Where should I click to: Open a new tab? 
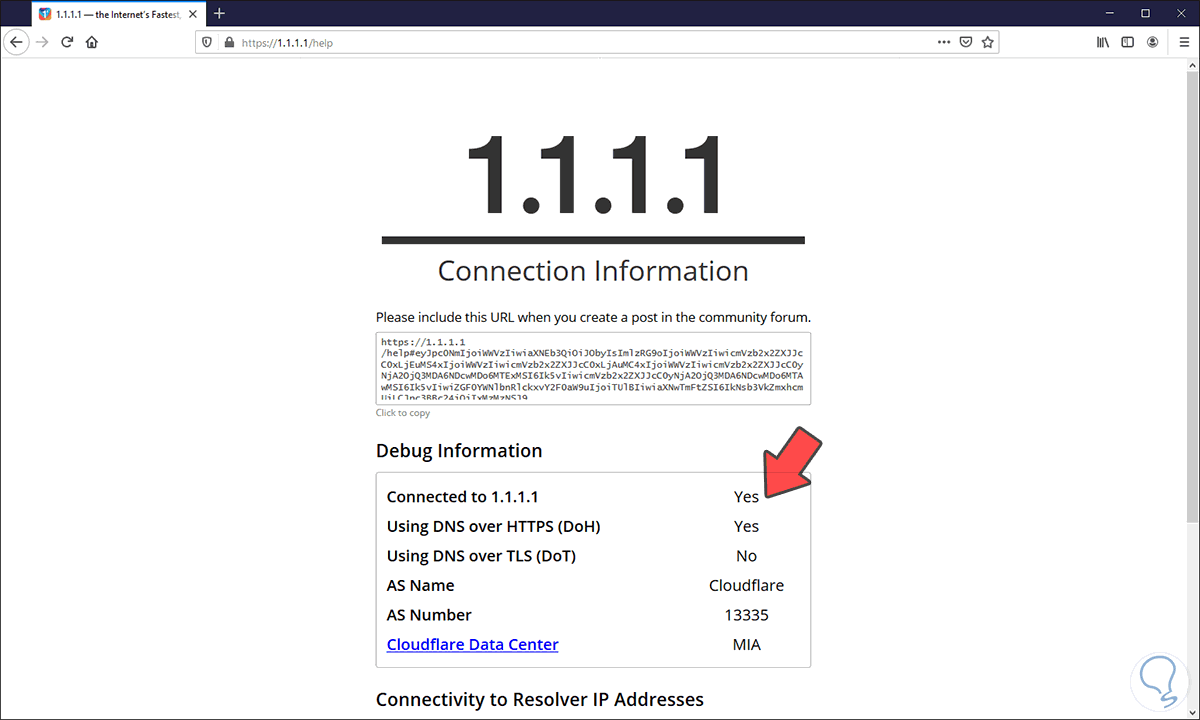pyautogui.click(x=220, y=13)
